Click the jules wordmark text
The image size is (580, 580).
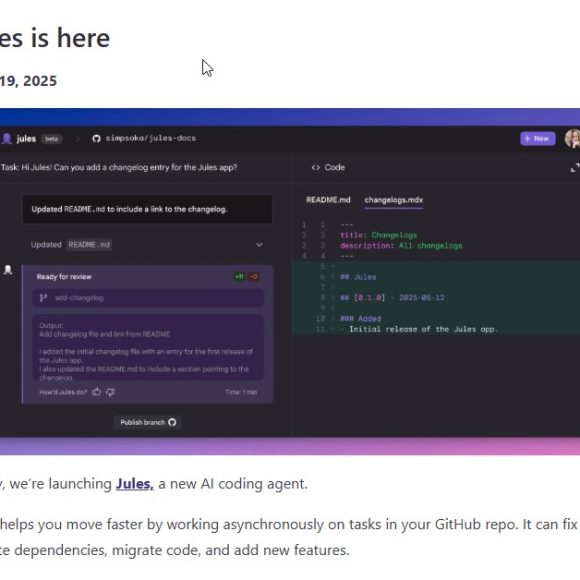point(26,139)
